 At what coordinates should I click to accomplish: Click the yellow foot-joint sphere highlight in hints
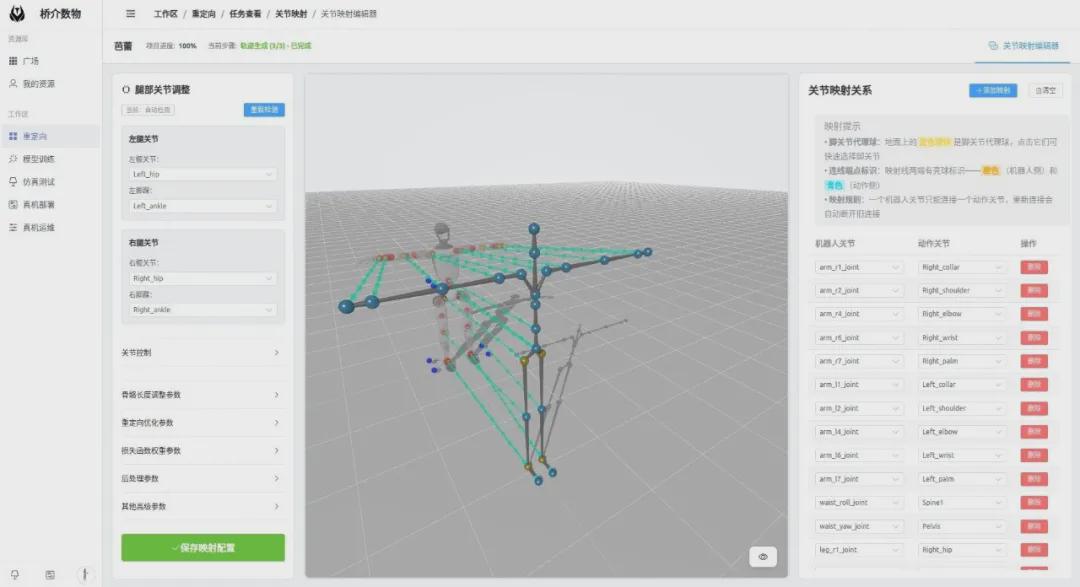pos(938,143)
